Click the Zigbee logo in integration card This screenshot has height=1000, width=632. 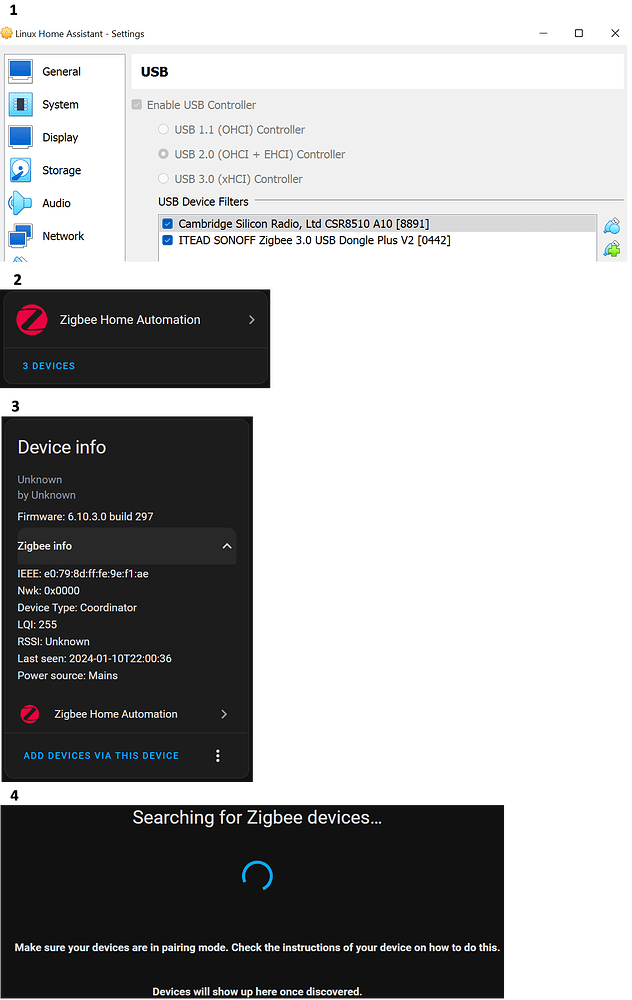point(32,320)
